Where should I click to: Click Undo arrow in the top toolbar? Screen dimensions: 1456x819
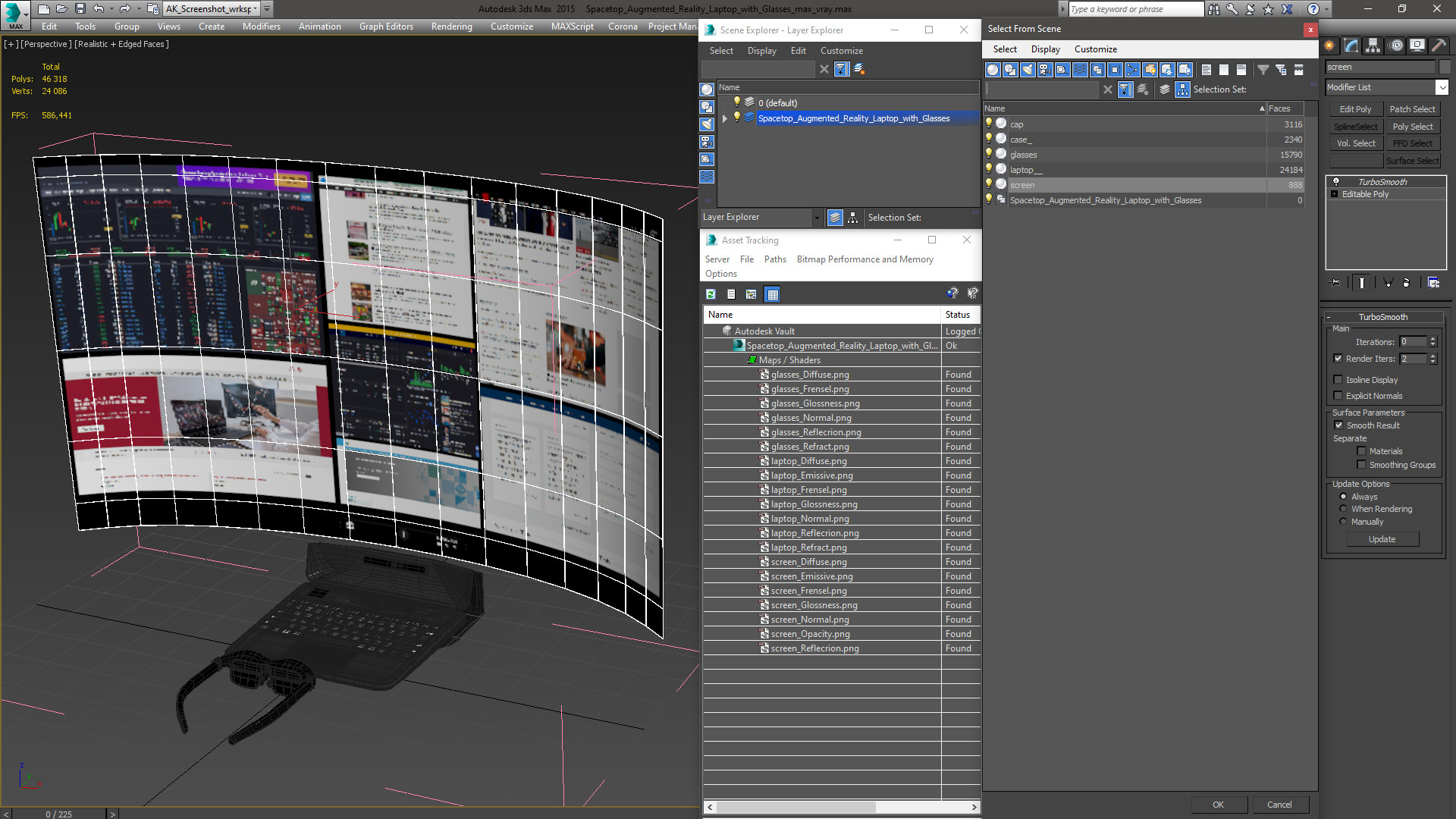pyautogui.click(x=99, y=9)
